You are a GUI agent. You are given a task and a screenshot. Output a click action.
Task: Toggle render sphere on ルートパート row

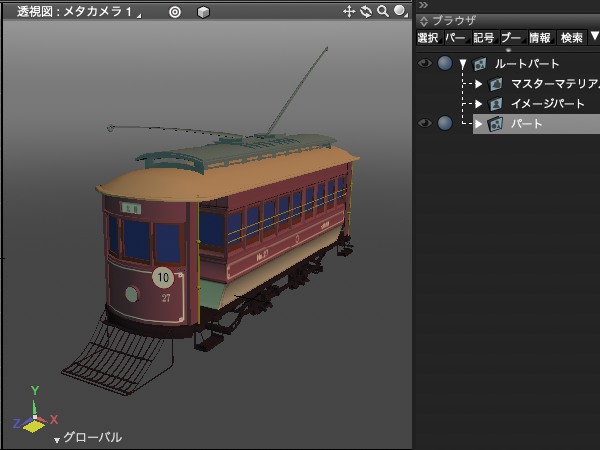[x=445, y=64]
